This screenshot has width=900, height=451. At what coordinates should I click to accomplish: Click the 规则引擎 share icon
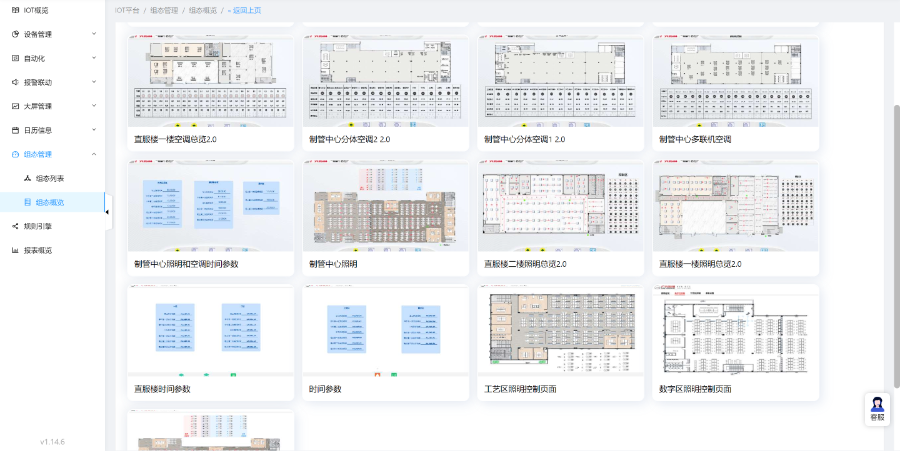point(15,226)
